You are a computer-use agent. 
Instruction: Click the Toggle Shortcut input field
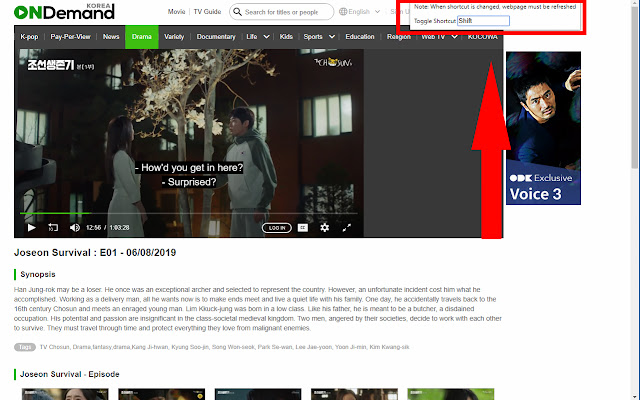point(483,20)
